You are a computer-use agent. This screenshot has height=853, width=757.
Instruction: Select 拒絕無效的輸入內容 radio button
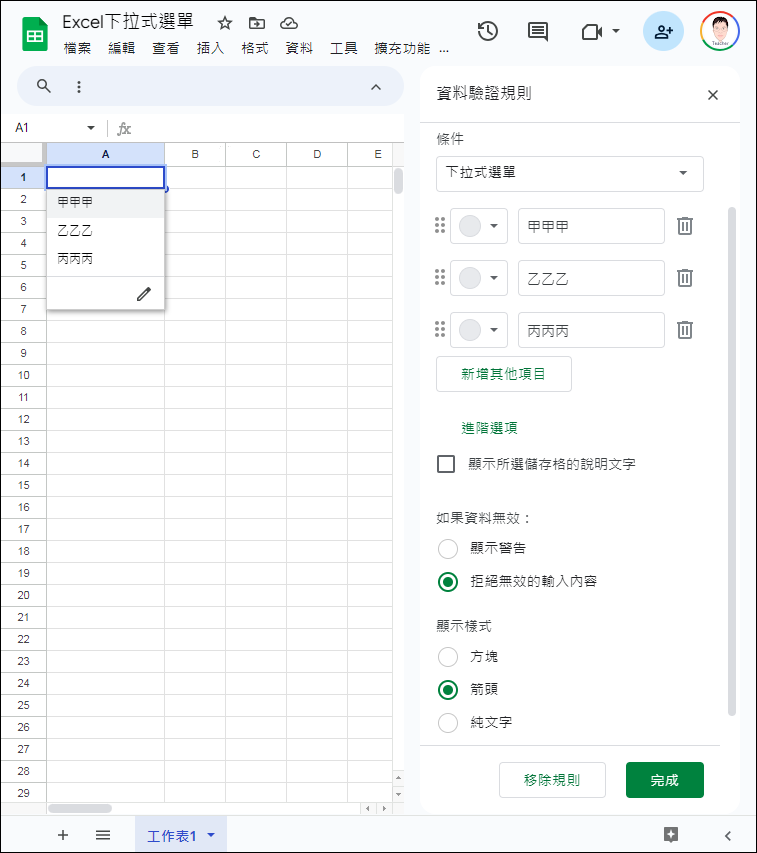tap(448, 582)
